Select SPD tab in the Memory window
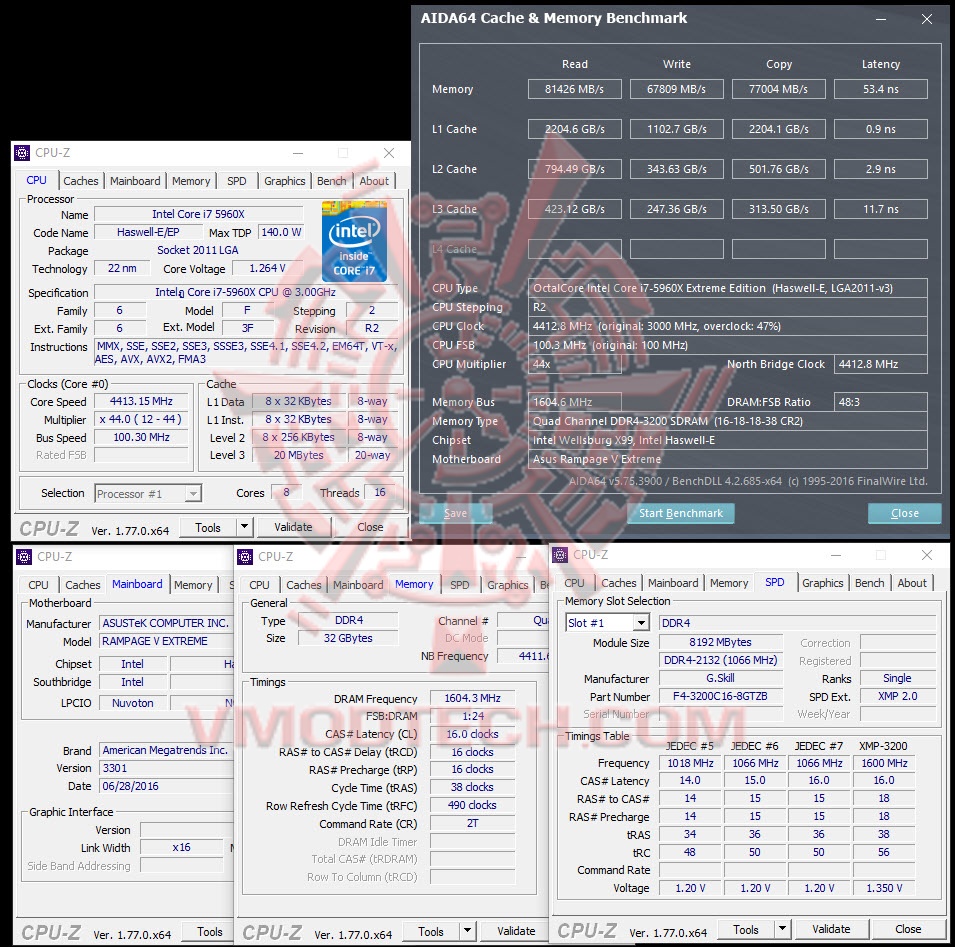The image size is (955, 947). pos(460,585)
